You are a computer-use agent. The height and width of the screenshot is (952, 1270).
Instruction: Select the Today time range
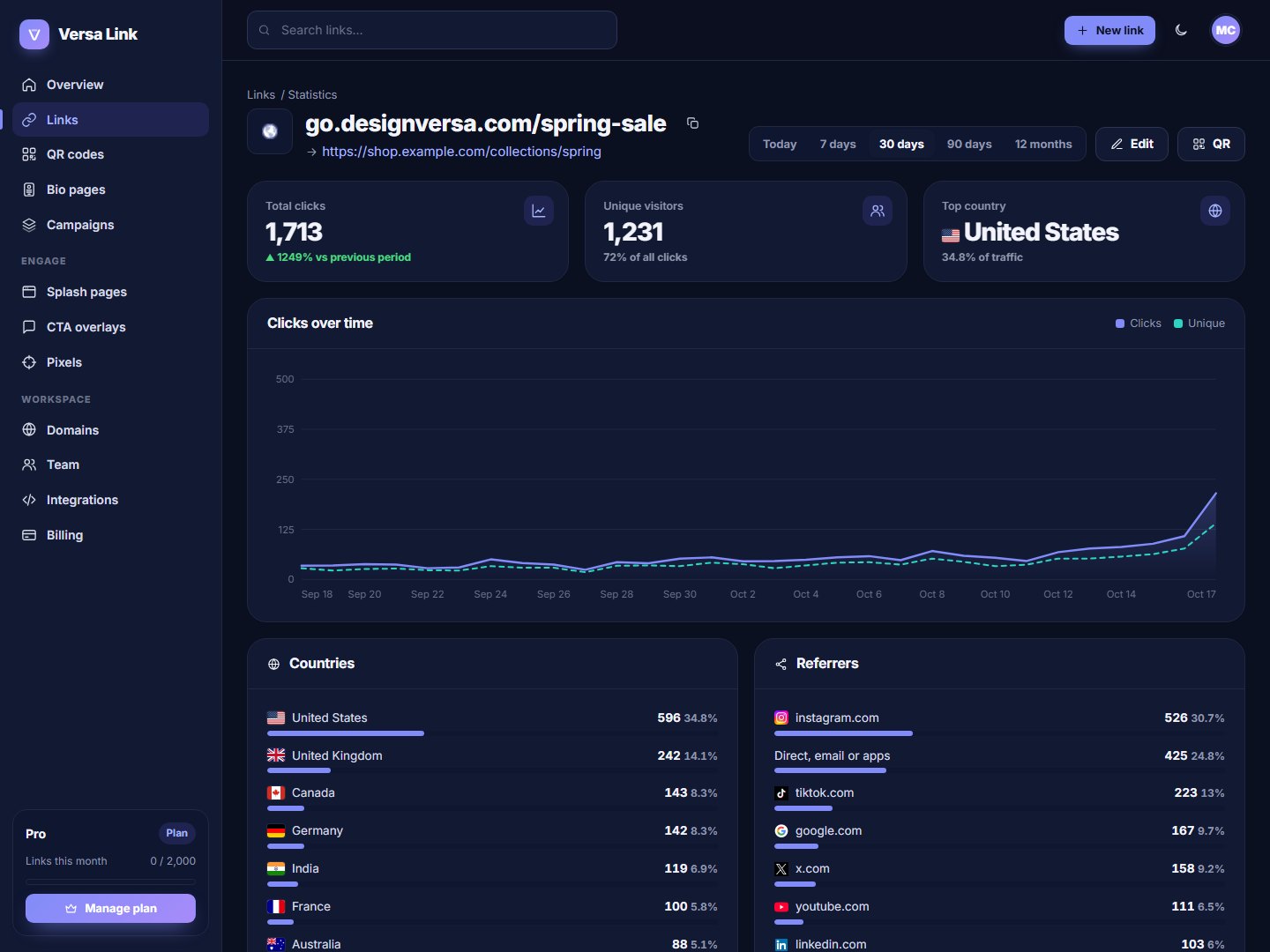(x=780, y=144)
